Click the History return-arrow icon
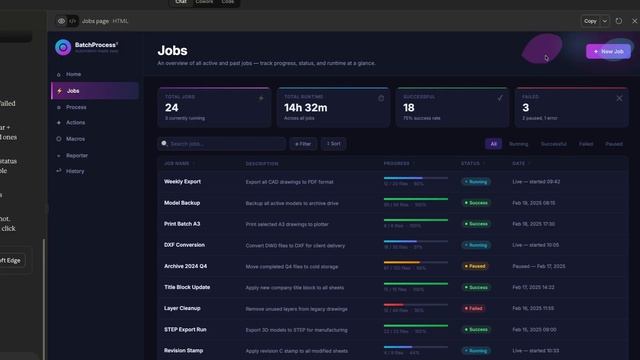Viewport: 640px width, 360px height. [x=59, y=171]
